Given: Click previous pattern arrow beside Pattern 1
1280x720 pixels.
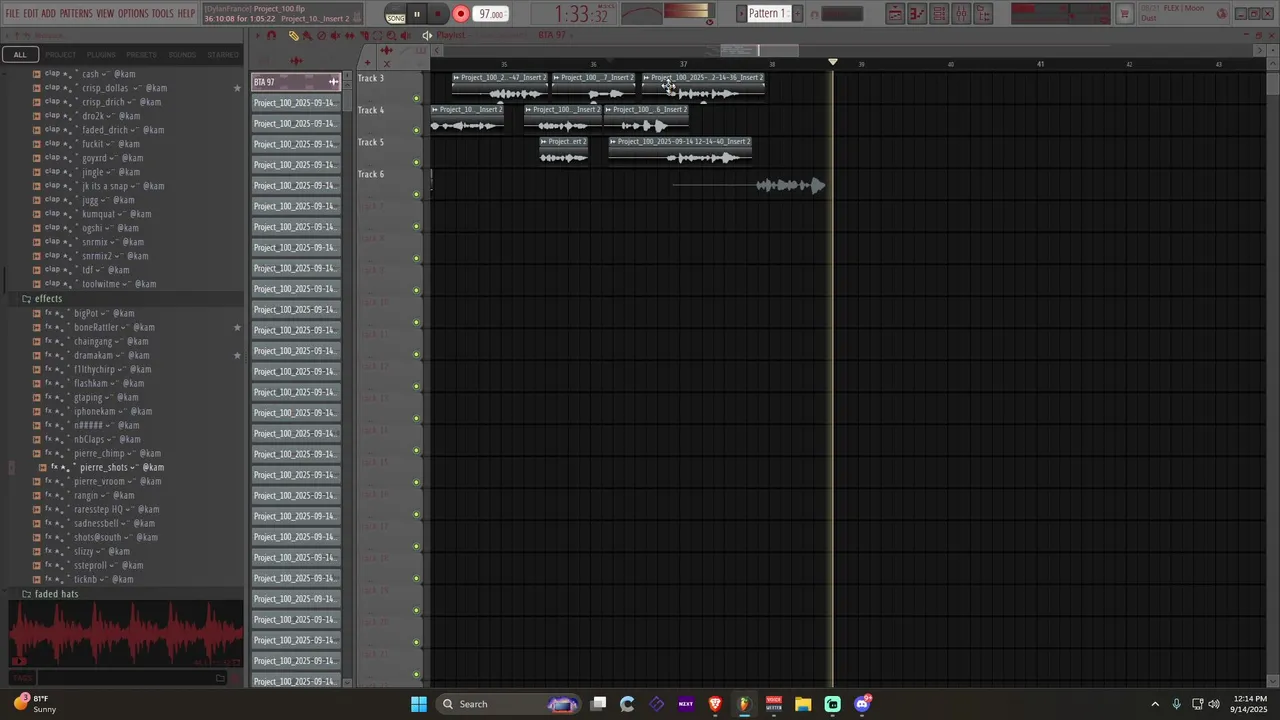Looking at the screenshot, I should (x=741, y=14).
